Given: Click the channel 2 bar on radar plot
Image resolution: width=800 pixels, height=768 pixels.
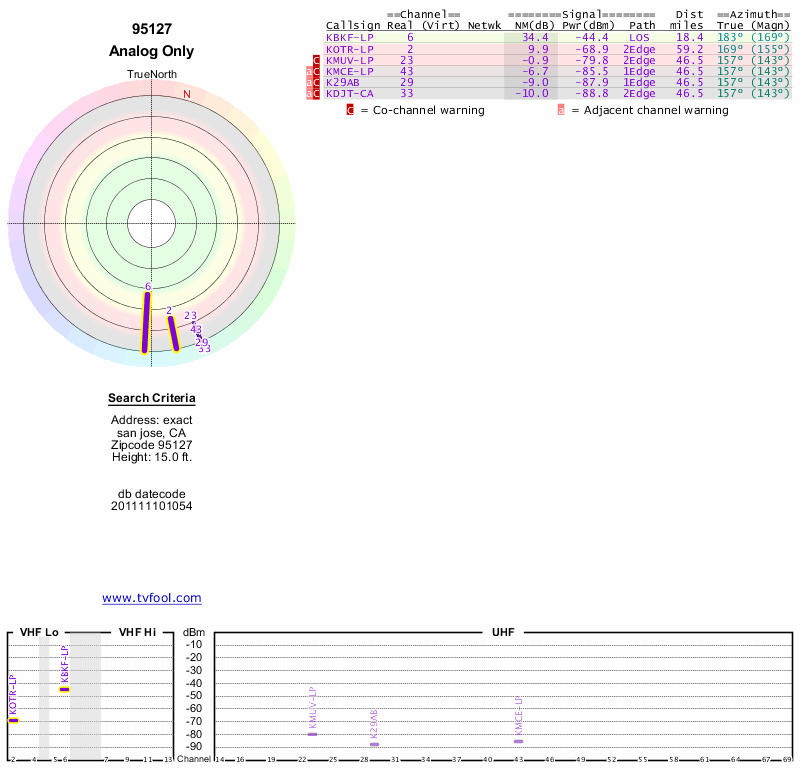Looking at the screenshot, I should pyautogui.click(x=173, y=333).
